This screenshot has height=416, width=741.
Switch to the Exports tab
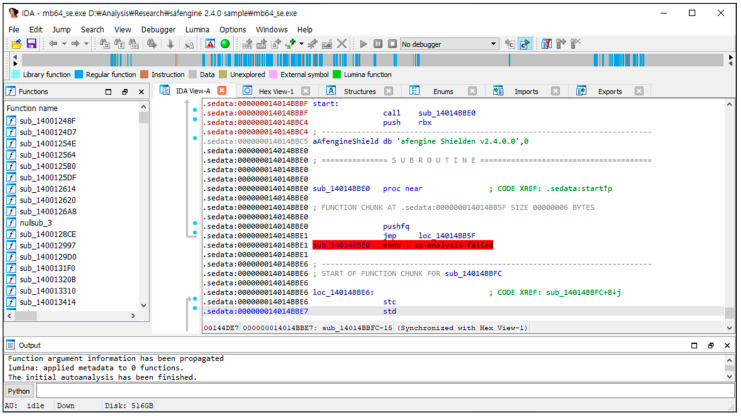(610, 91)
